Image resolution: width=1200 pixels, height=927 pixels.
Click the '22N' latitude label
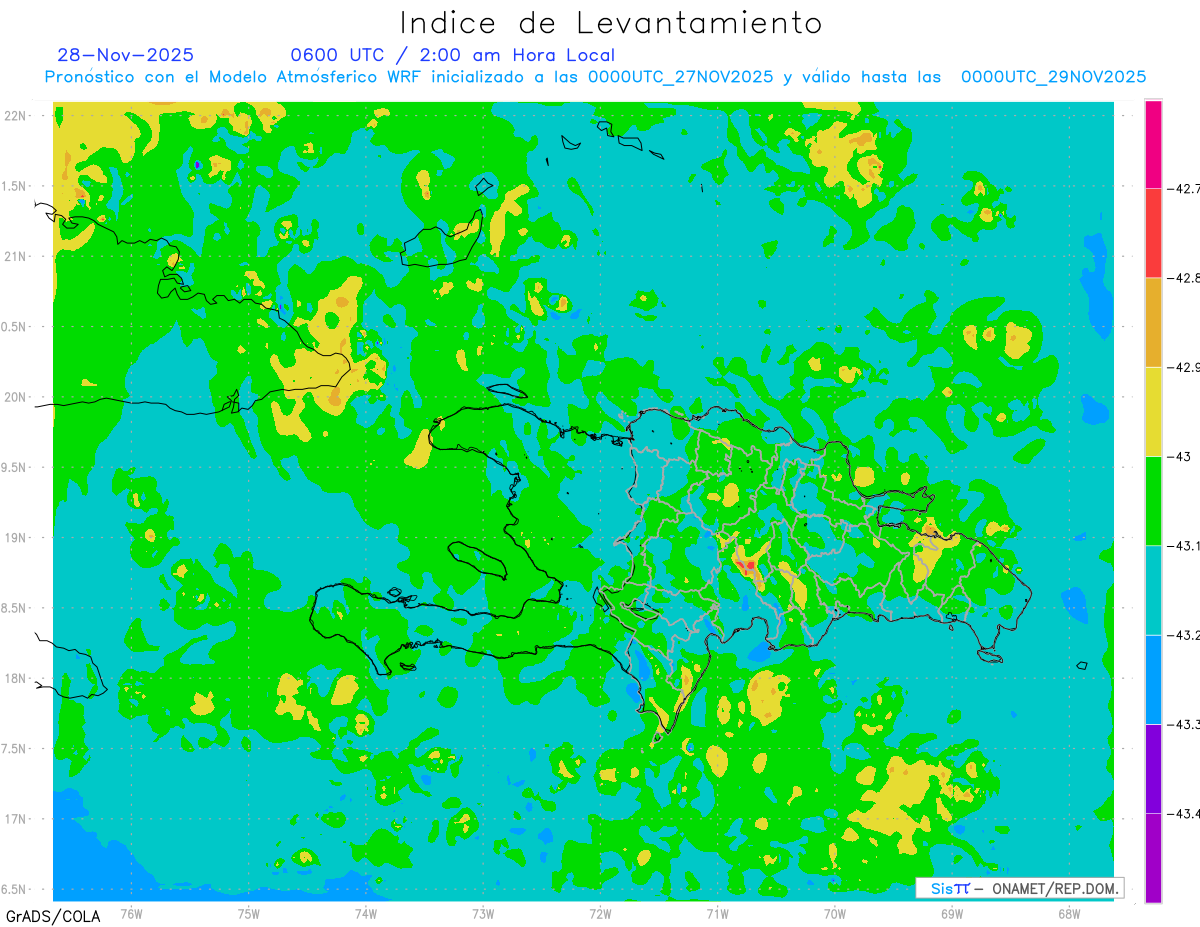(16, 116)
